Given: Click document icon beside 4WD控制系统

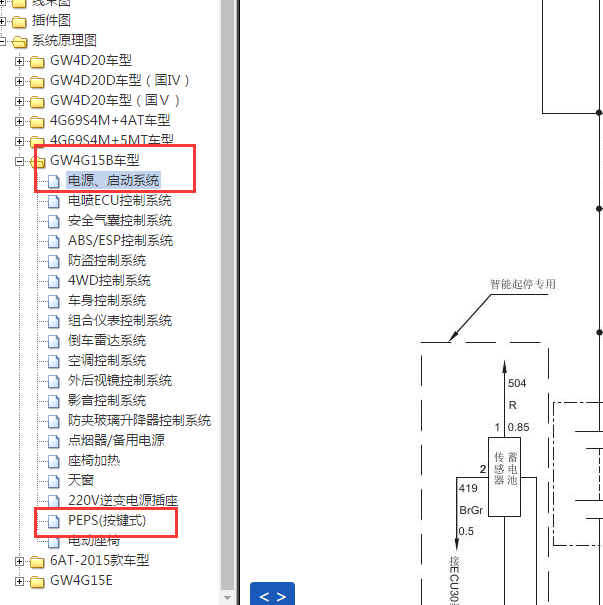Looking at the screenshot, I should point(54,282).
